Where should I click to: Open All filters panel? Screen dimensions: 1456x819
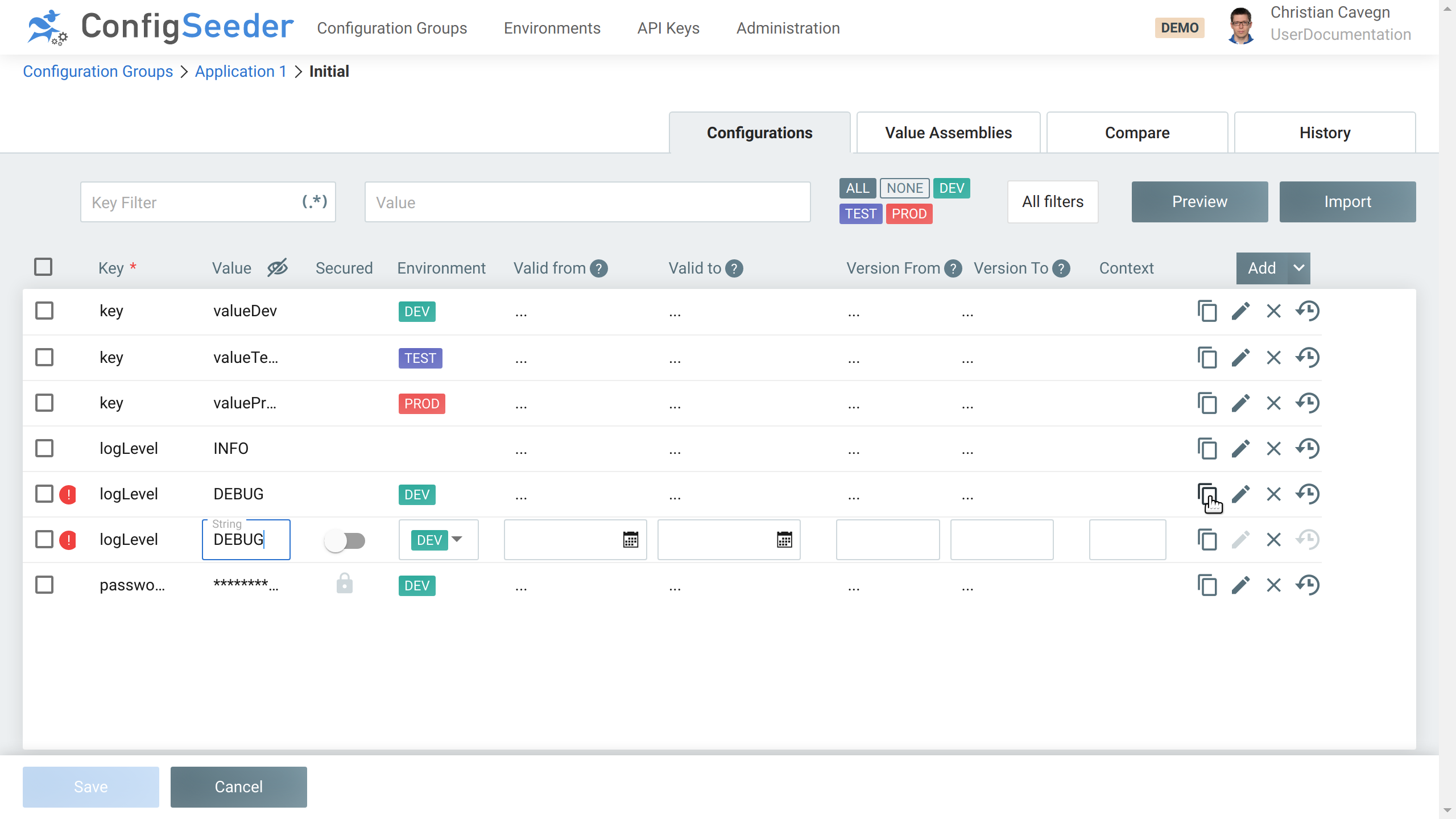coord(1052,202)
